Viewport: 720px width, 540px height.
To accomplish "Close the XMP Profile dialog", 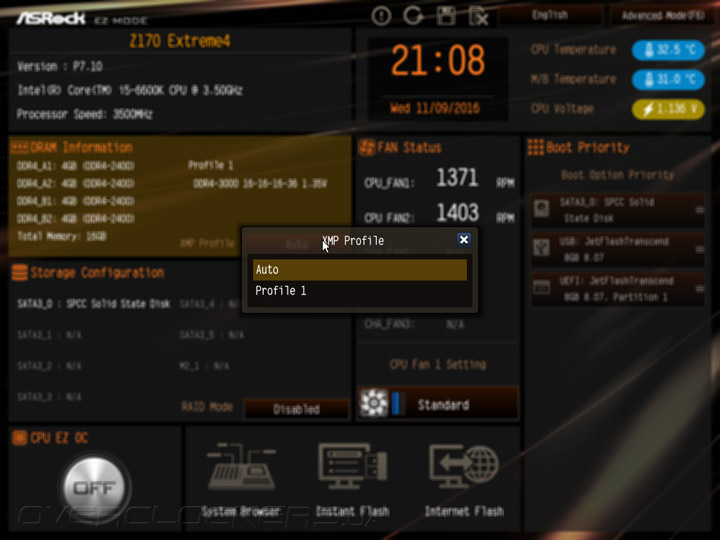I will click(x=463, y=240).
